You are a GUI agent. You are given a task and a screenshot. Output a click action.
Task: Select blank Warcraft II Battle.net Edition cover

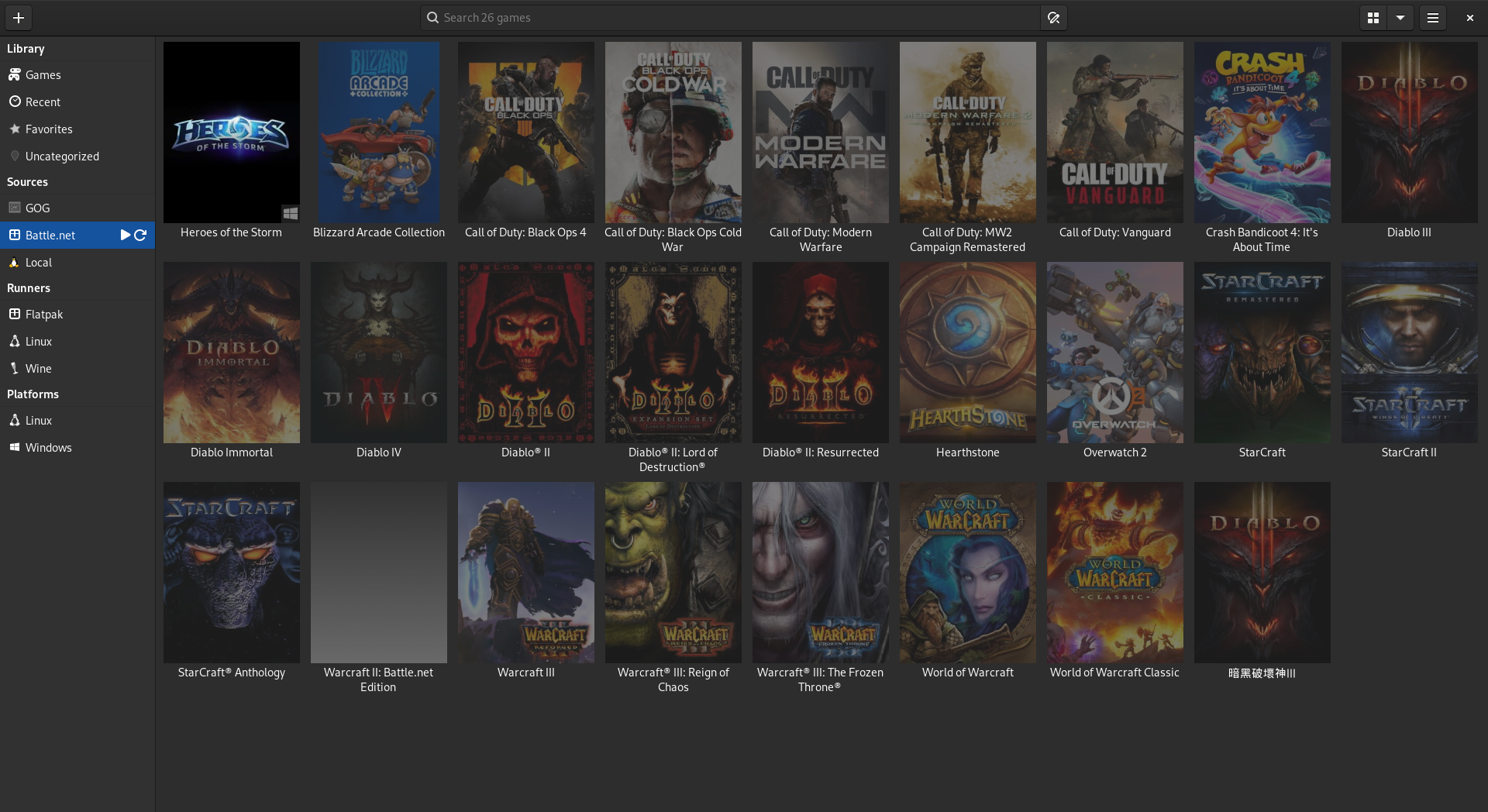(x=379, y=573)
